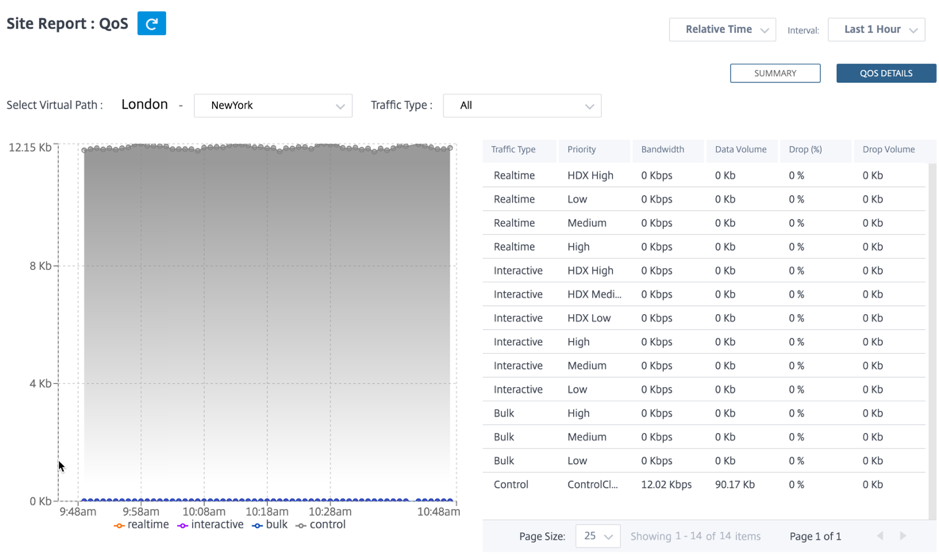
Task: Select the Interactive Low priority cell
Action: click(x=577, y=389)
